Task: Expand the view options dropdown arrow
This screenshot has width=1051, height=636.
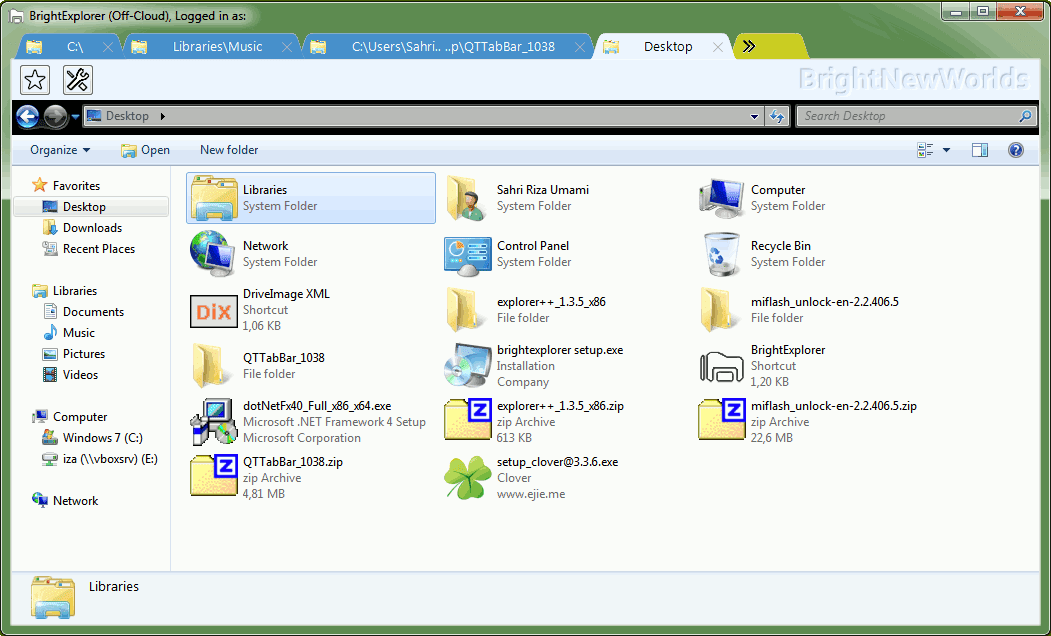Action: click(x=946, y=150)
